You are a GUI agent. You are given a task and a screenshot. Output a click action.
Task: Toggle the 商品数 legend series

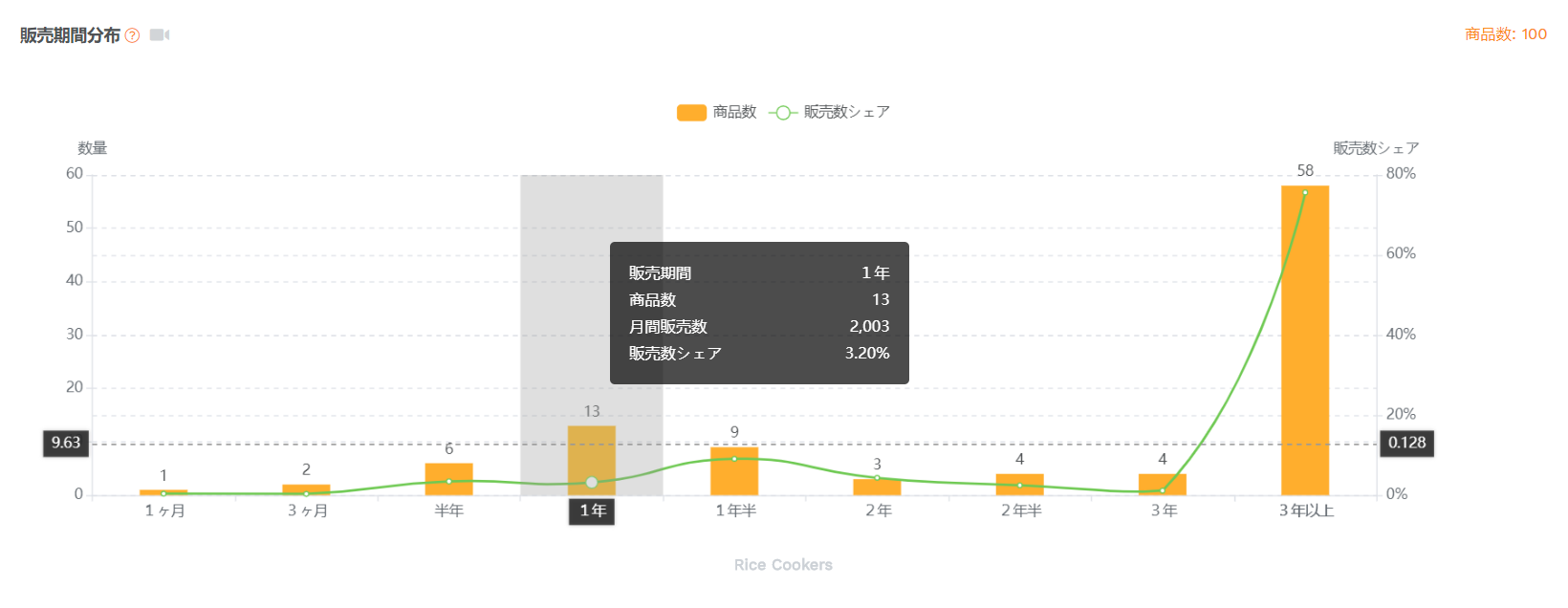pos(717,113)
